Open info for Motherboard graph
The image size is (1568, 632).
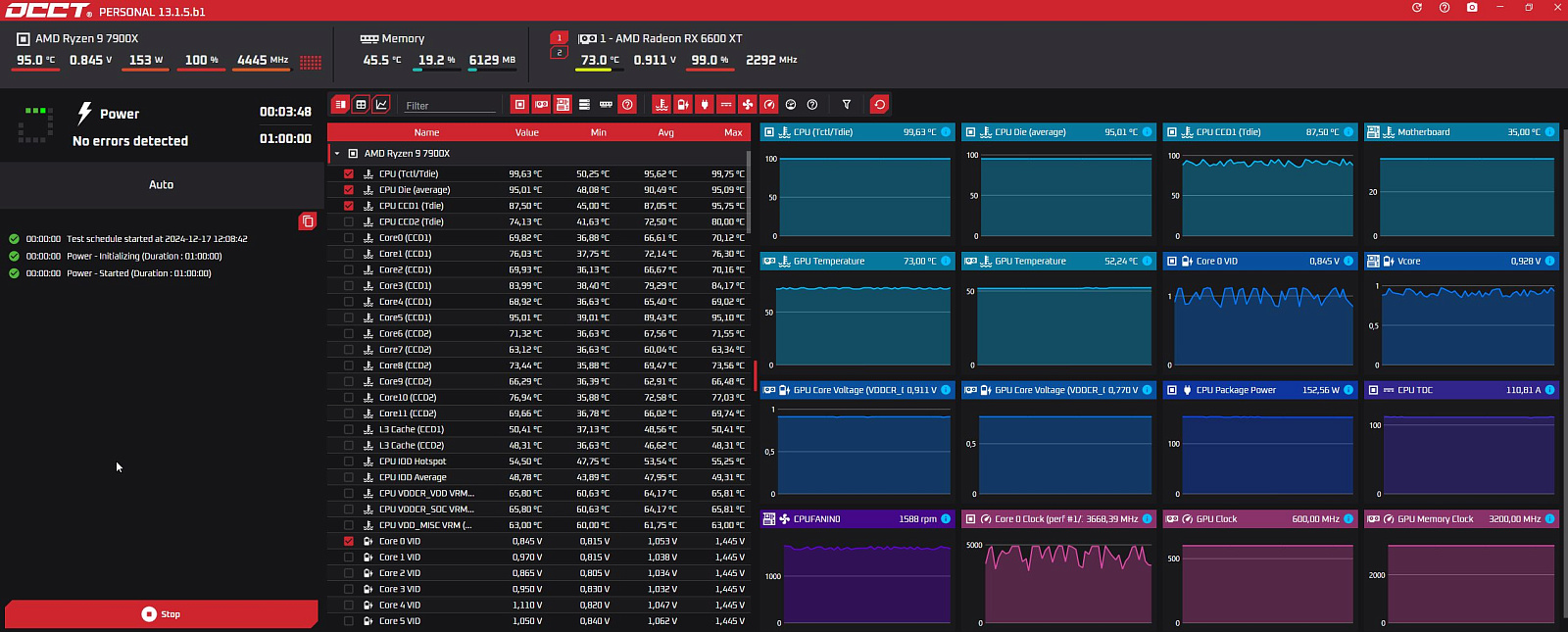coord(1550,131)
